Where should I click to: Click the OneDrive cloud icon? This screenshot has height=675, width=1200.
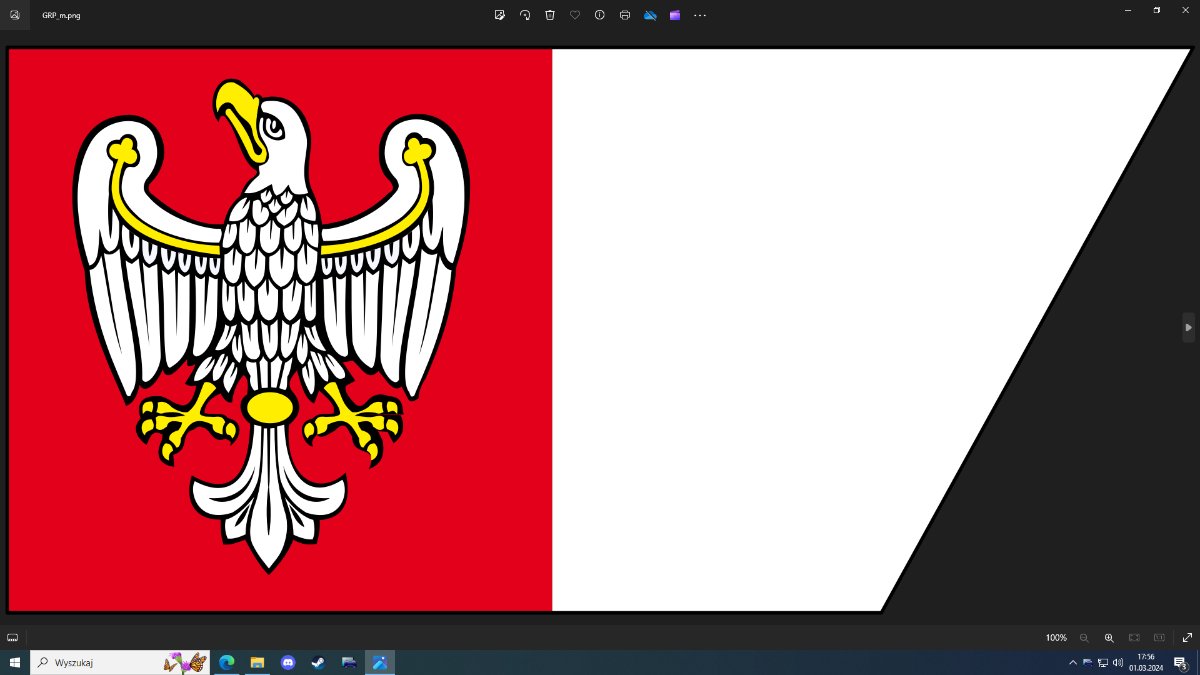[x=650, y=15]
